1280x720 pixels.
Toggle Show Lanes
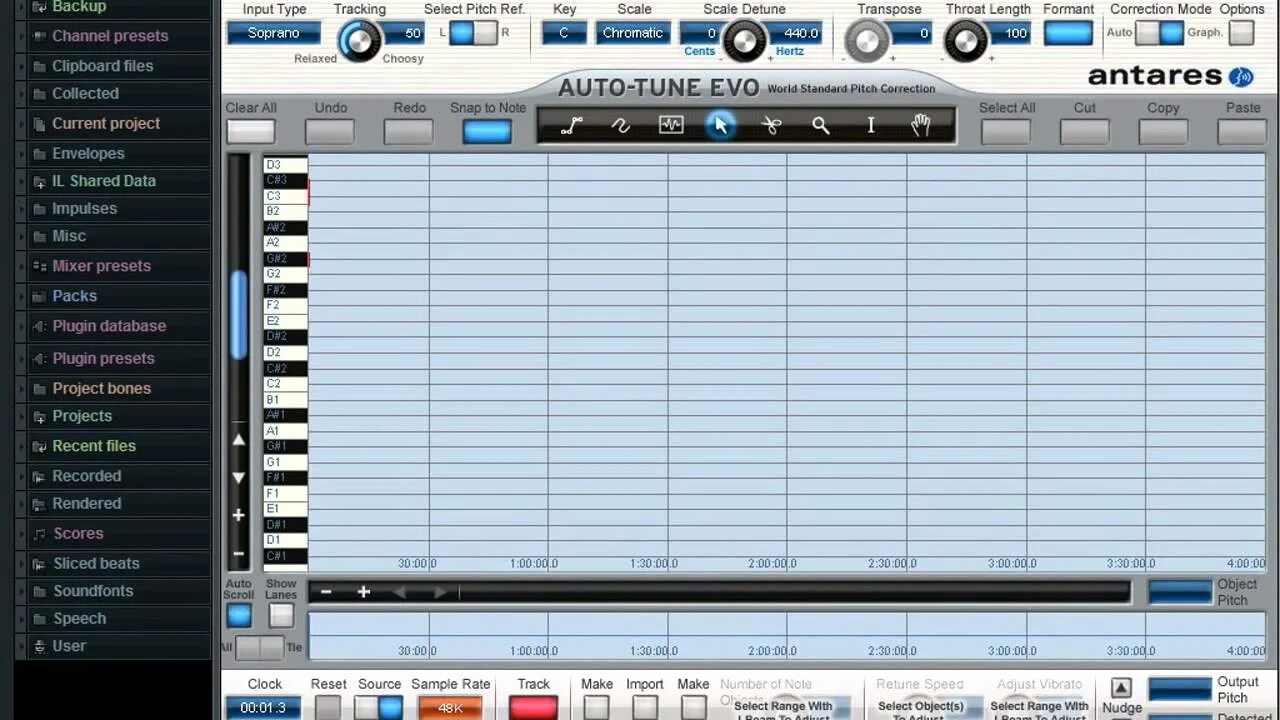281,615
